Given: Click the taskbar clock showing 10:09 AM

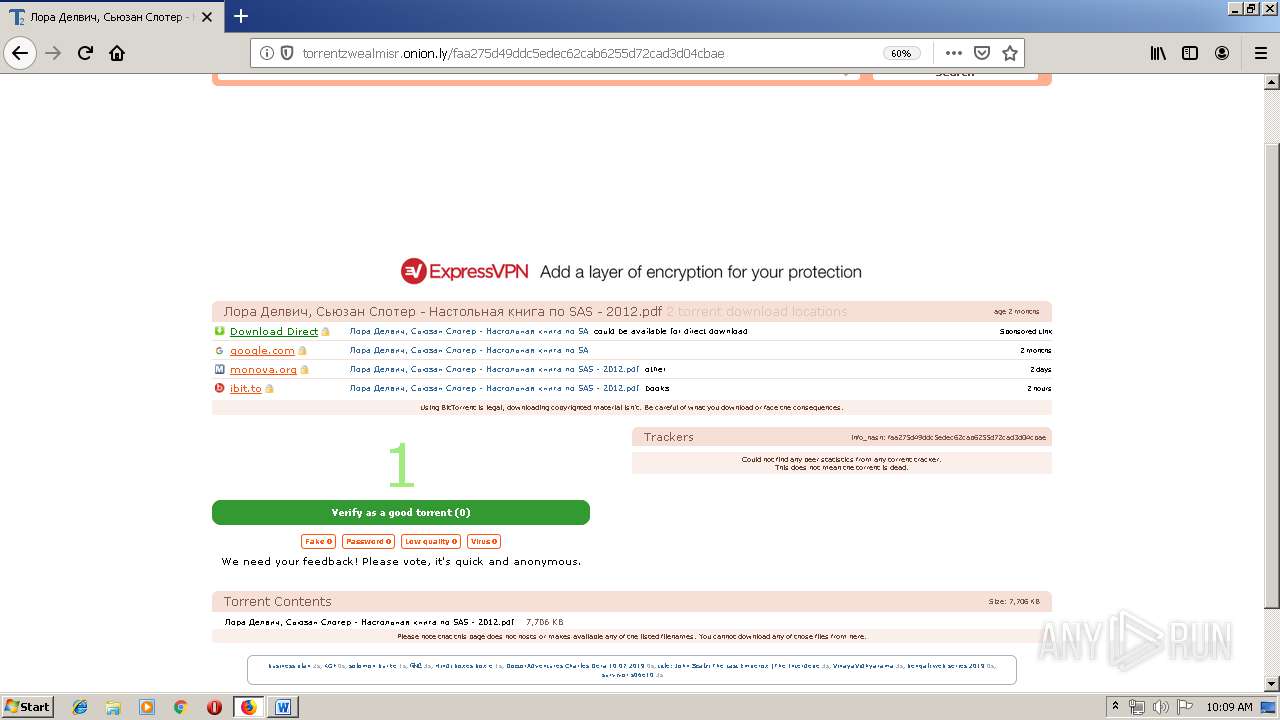Looking at the screenshot, I should 1229,707.
